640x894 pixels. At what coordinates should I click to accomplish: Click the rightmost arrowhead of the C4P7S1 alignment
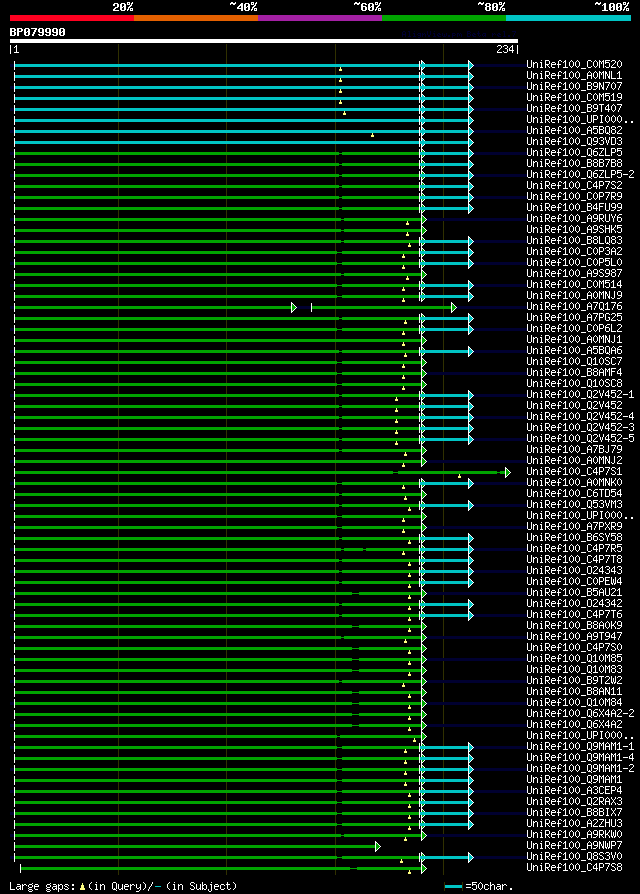coord(507,473)
